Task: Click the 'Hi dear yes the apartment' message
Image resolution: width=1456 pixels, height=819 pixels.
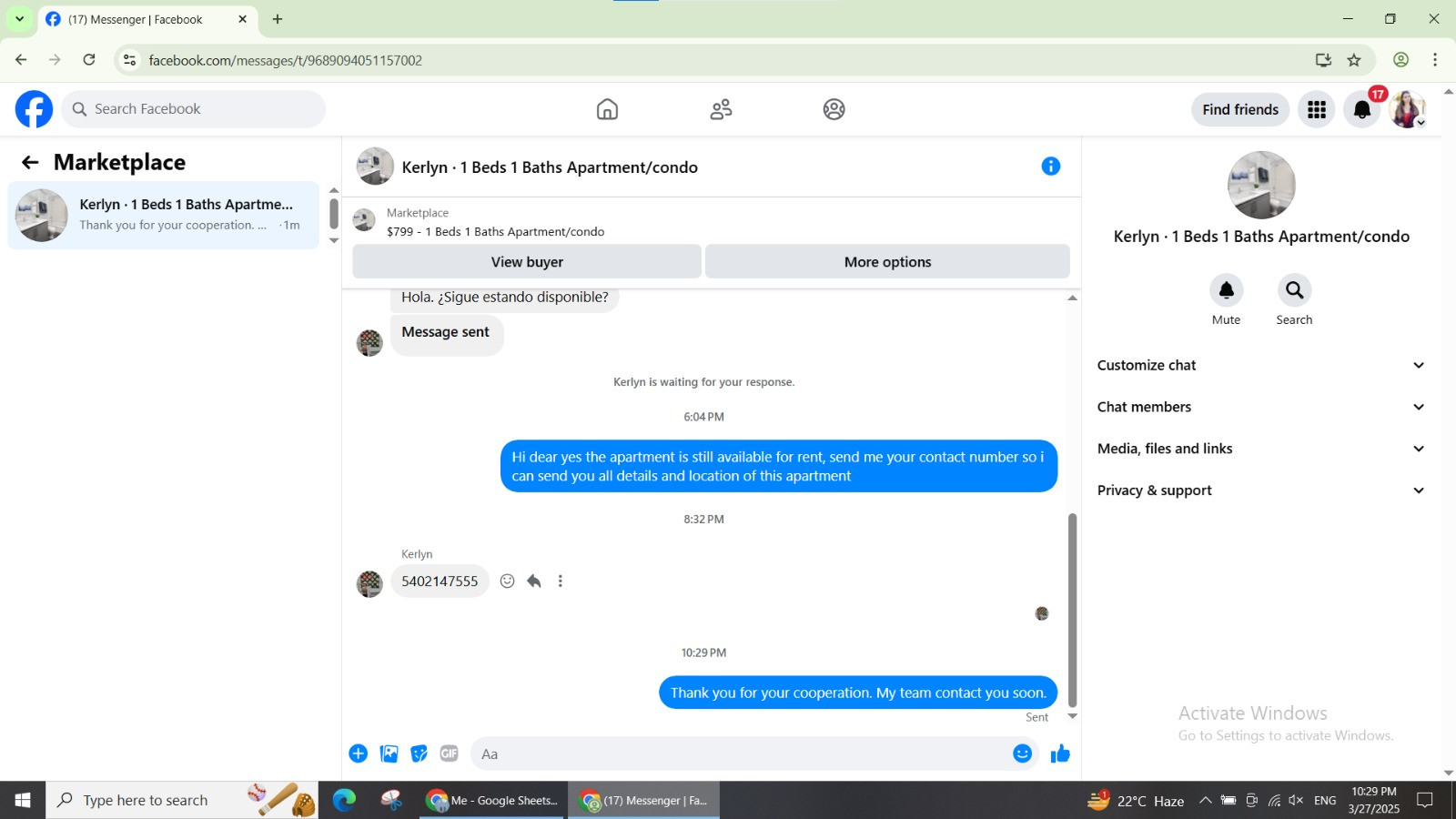Action: pyautogui.click(x=779, y=466)
